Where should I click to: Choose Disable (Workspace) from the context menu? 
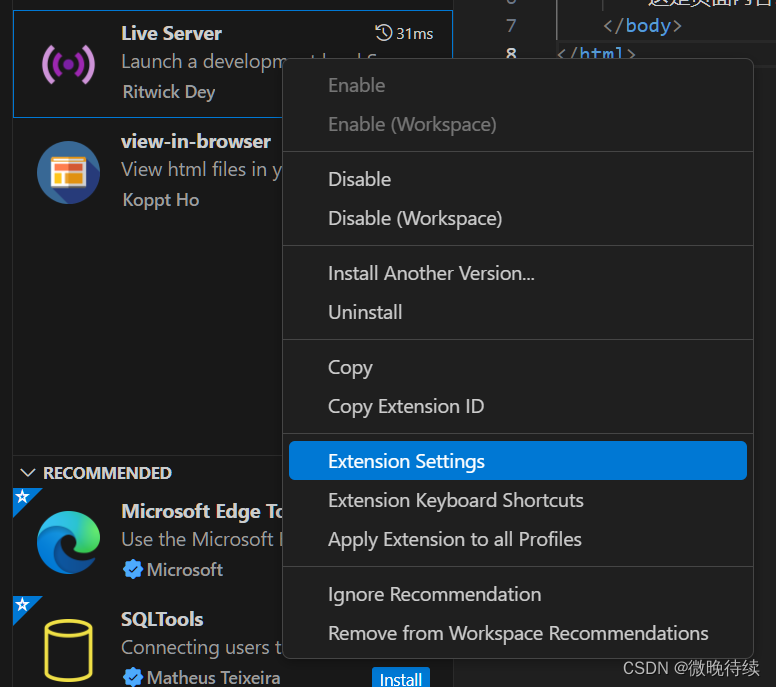pyautogui.click(x=518, y=218)
